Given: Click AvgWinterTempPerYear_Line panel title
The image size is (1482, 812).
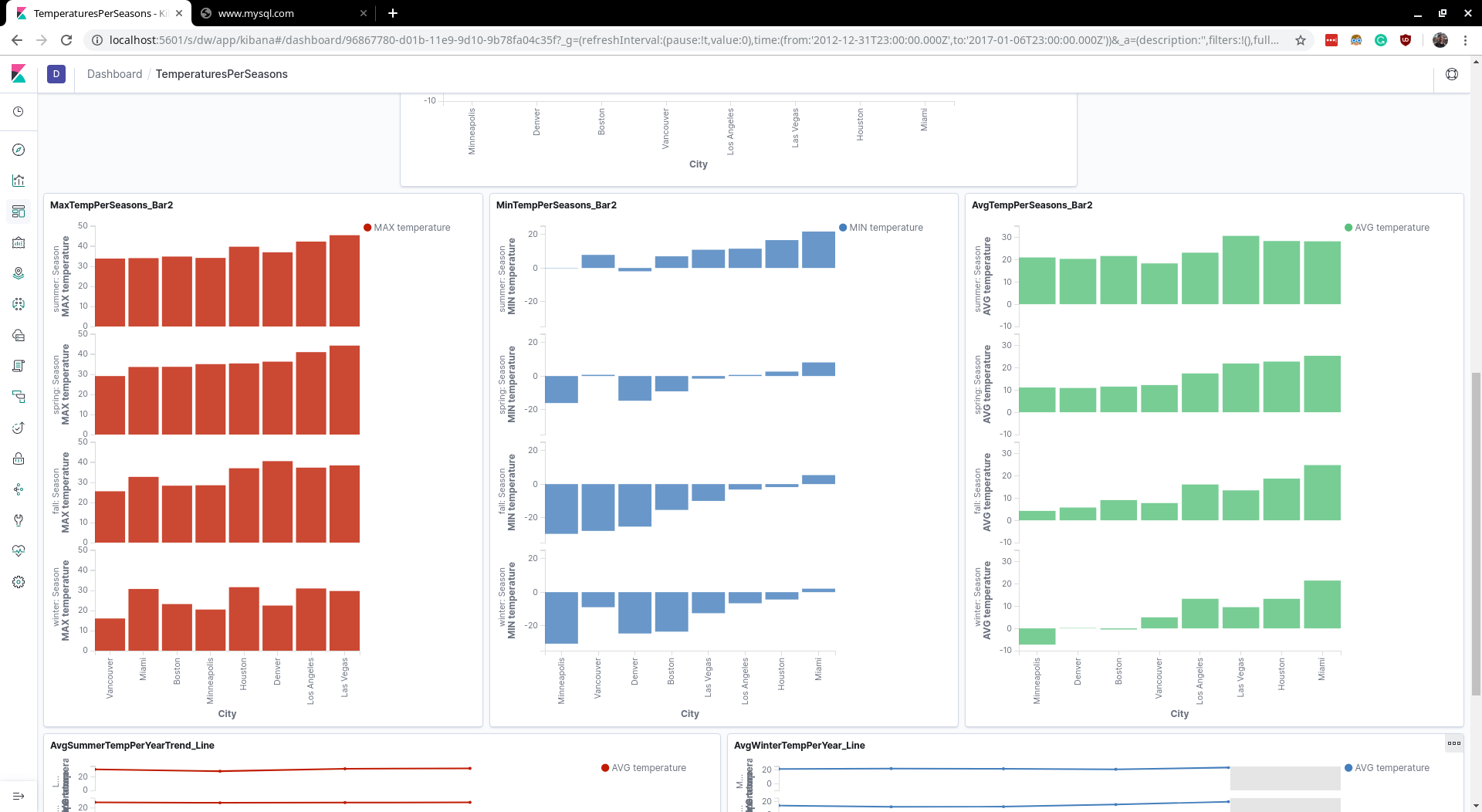Looking at the screenshot, I should [799, 746].
